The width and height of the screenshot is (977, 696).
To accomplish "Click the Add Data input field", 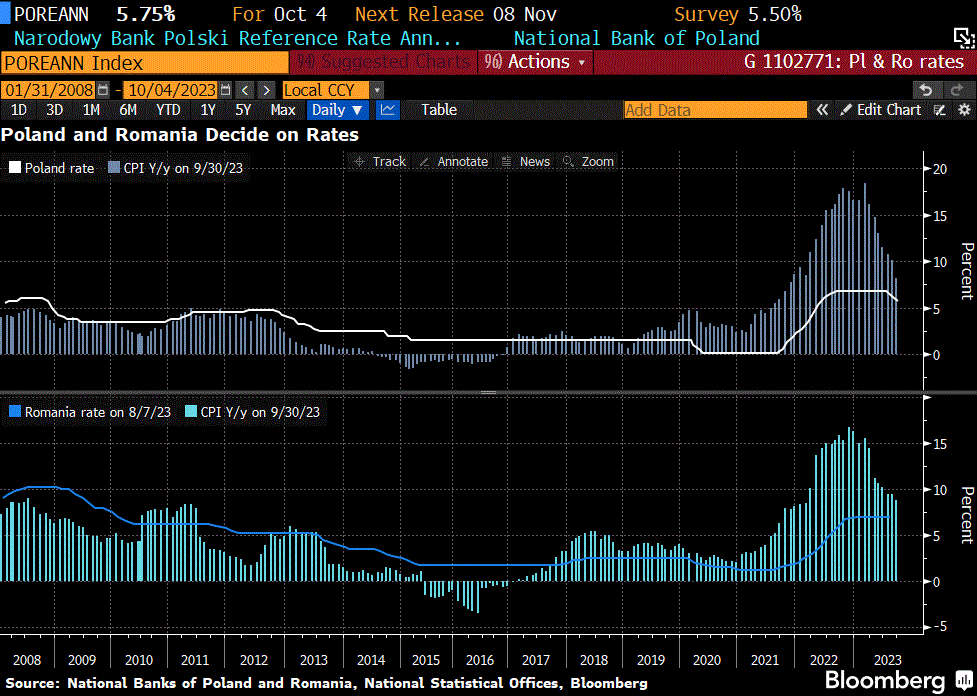I will click(715, 110).
